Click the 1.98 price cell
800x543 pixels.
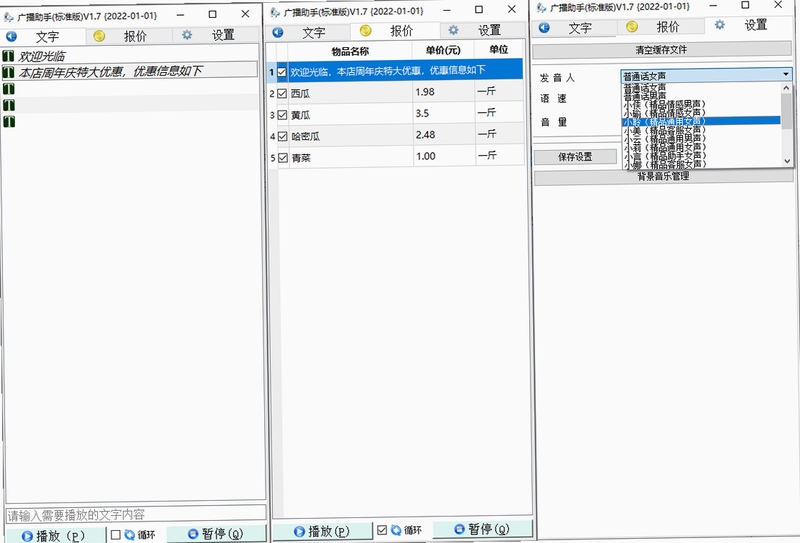point(443,92)
